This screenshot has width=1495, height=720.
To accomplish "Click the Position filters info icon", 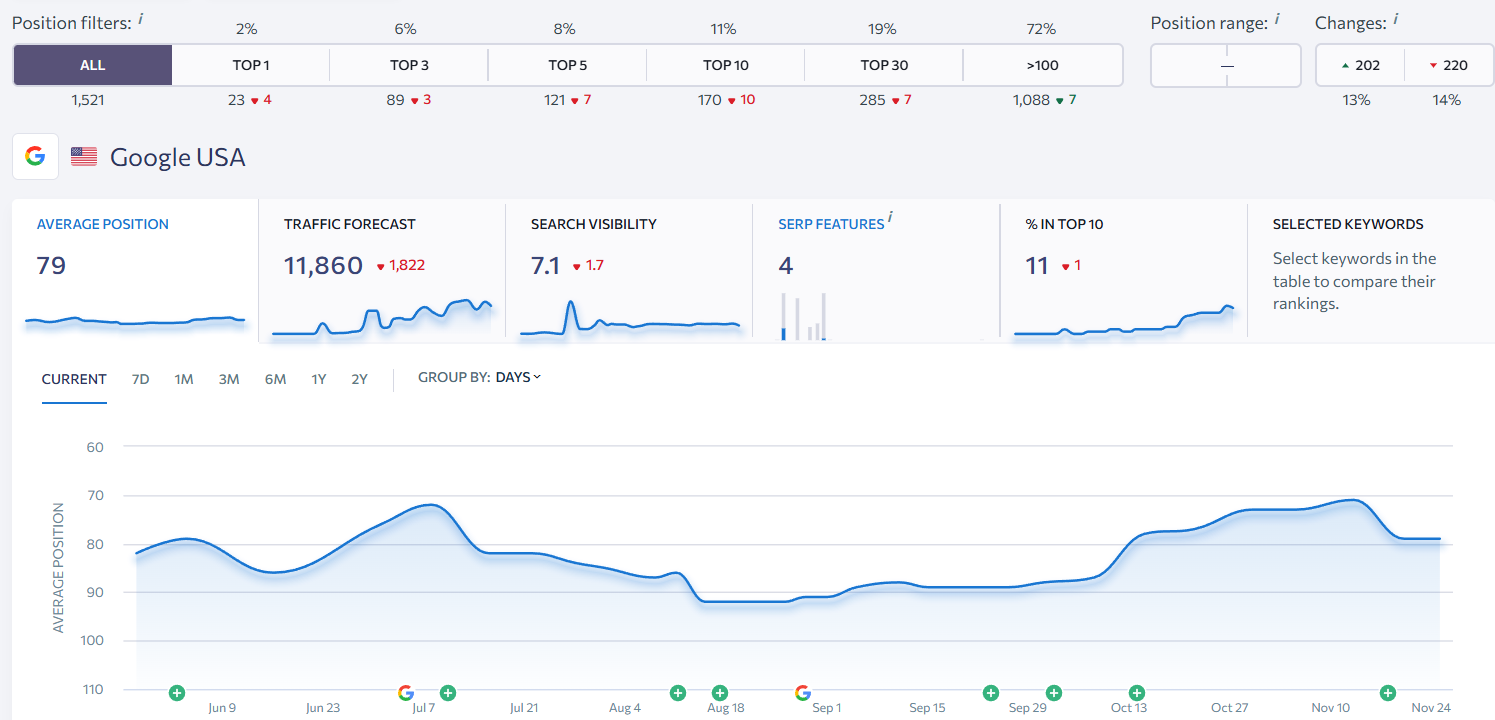I will 140,18.
